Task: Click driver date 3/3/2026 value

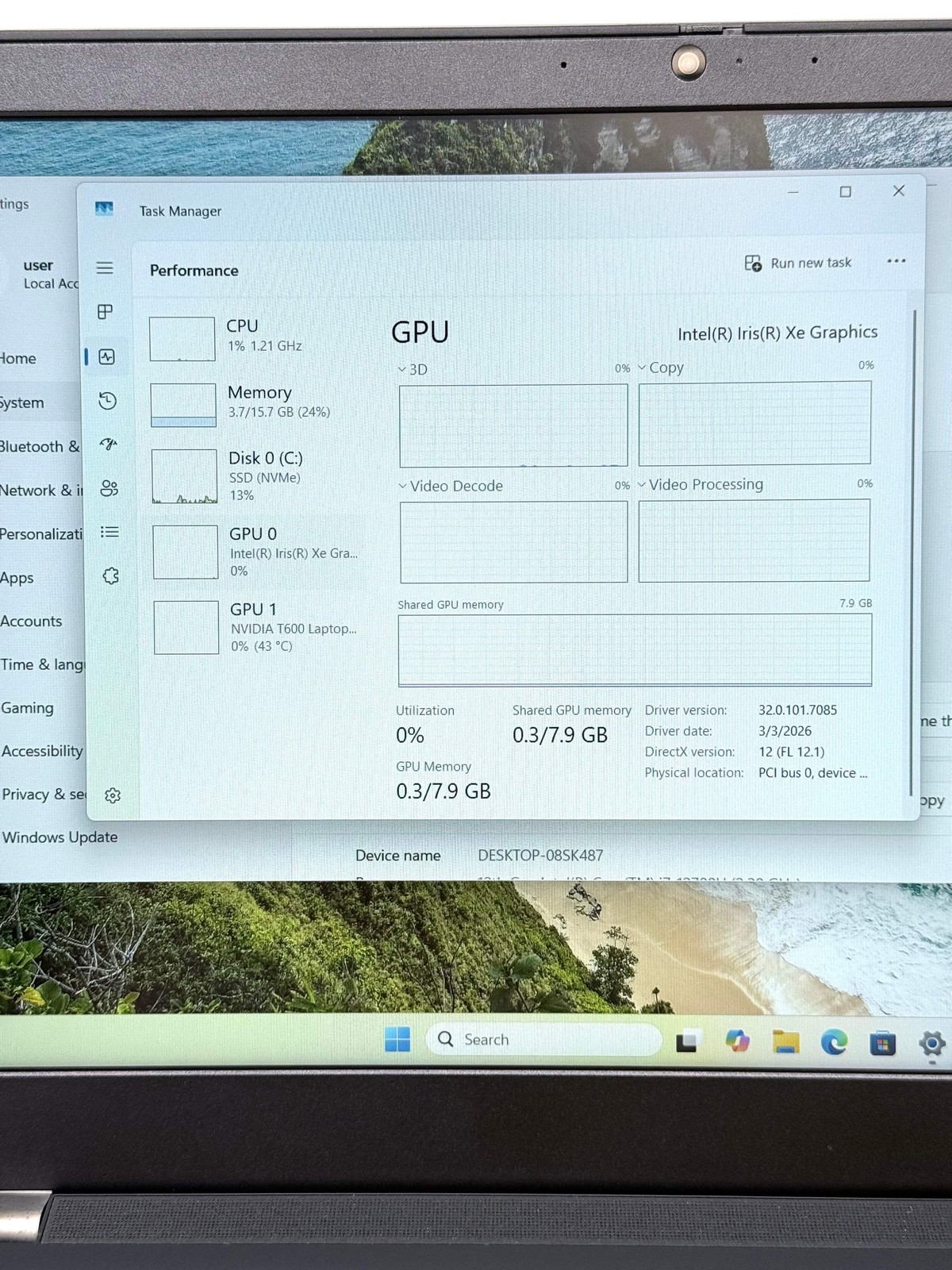Action: [x=785, y=731]
